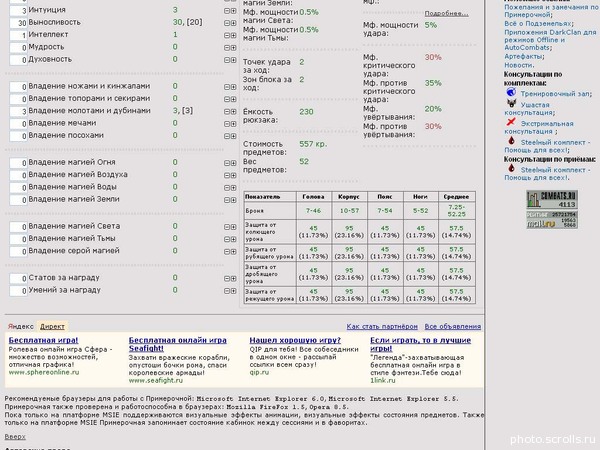The width and height of the screenshot is (600, 450).
Task: Open Если играть, то в лучшие игры! ad
Action: click(421, 344)
